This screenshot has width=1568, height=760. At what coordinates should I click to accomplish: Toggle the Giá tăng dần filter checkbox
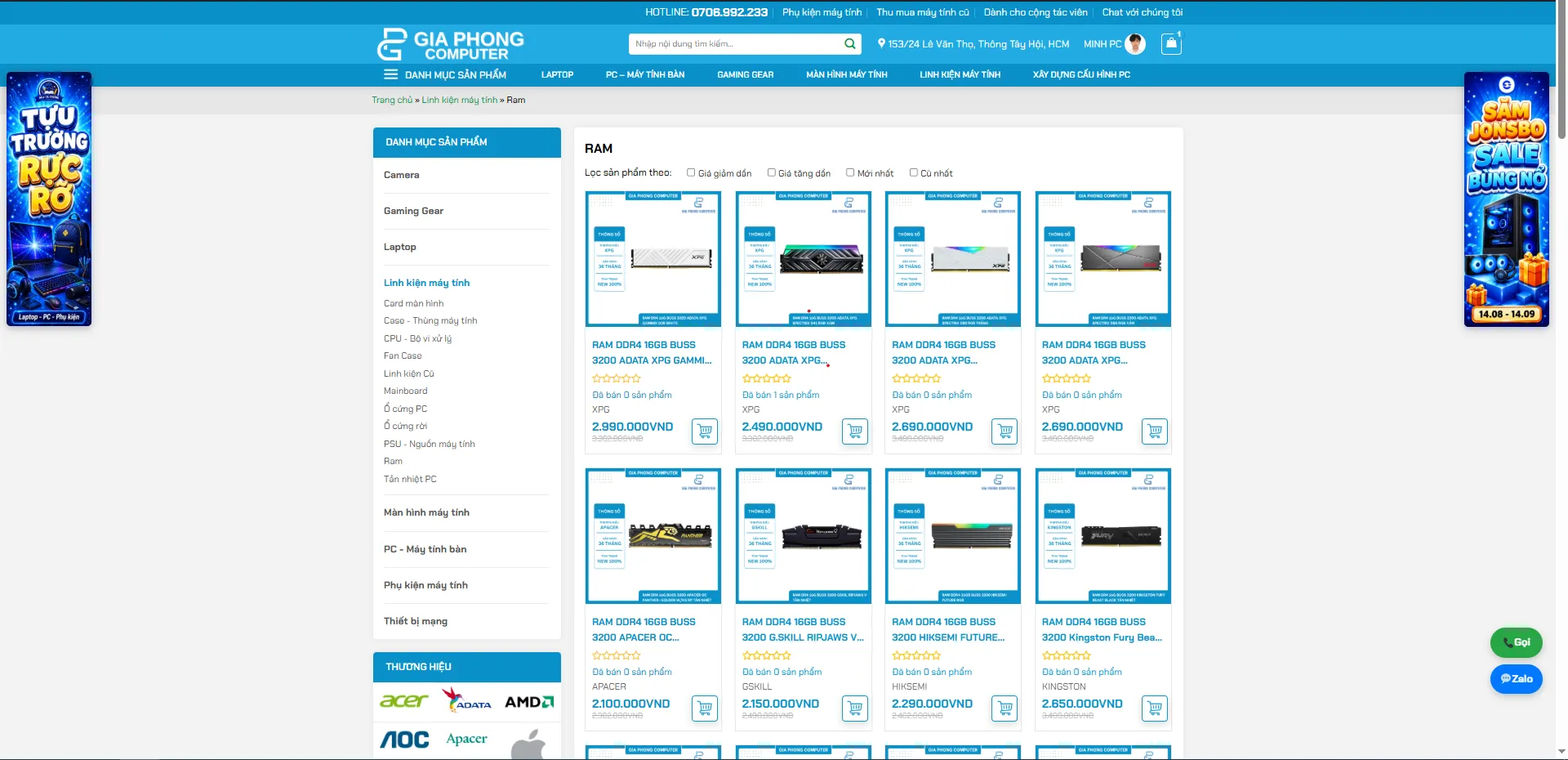771,172
